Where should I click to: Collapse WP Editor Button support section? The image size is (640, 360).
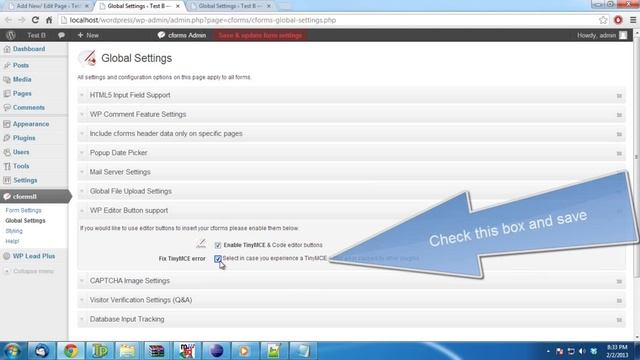[x=351, y=210]
